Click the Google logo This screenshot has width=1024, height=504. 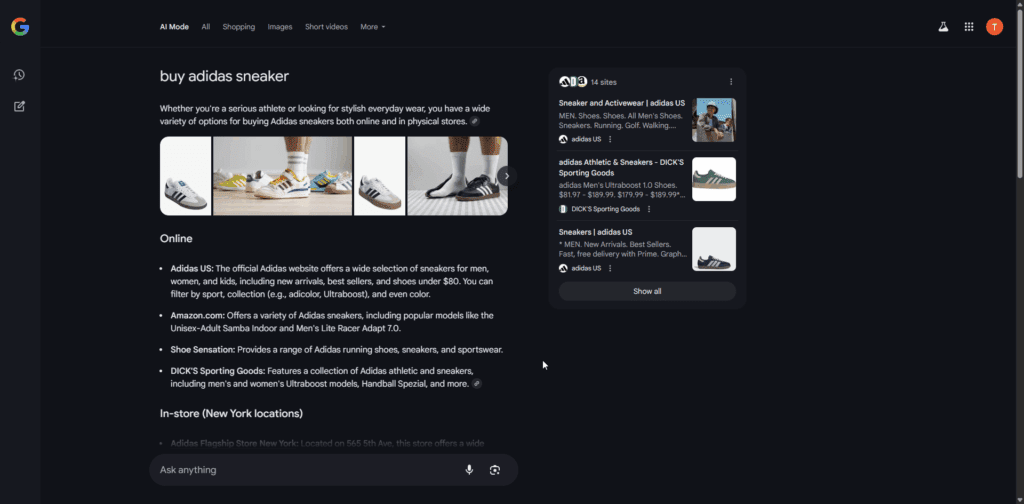tap(20, 27)
